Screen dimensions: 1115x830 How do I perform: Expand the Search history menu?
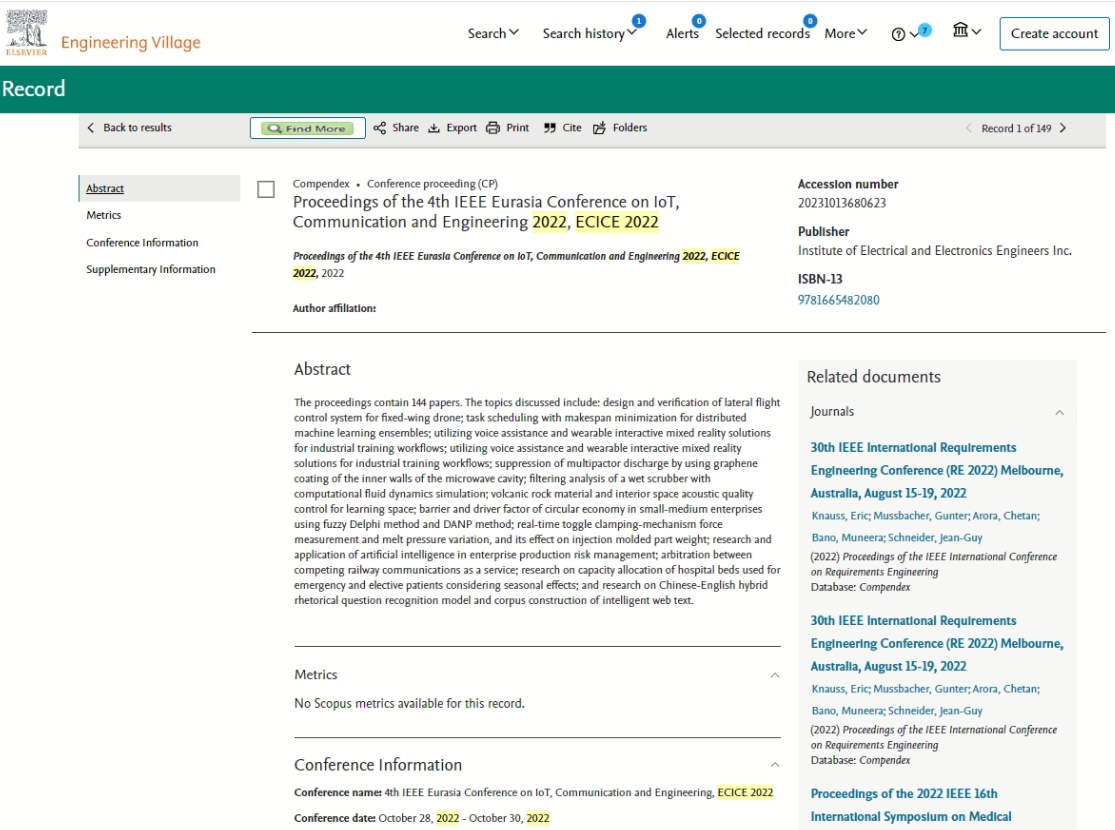pyautogui.click(x=589, y=33)
